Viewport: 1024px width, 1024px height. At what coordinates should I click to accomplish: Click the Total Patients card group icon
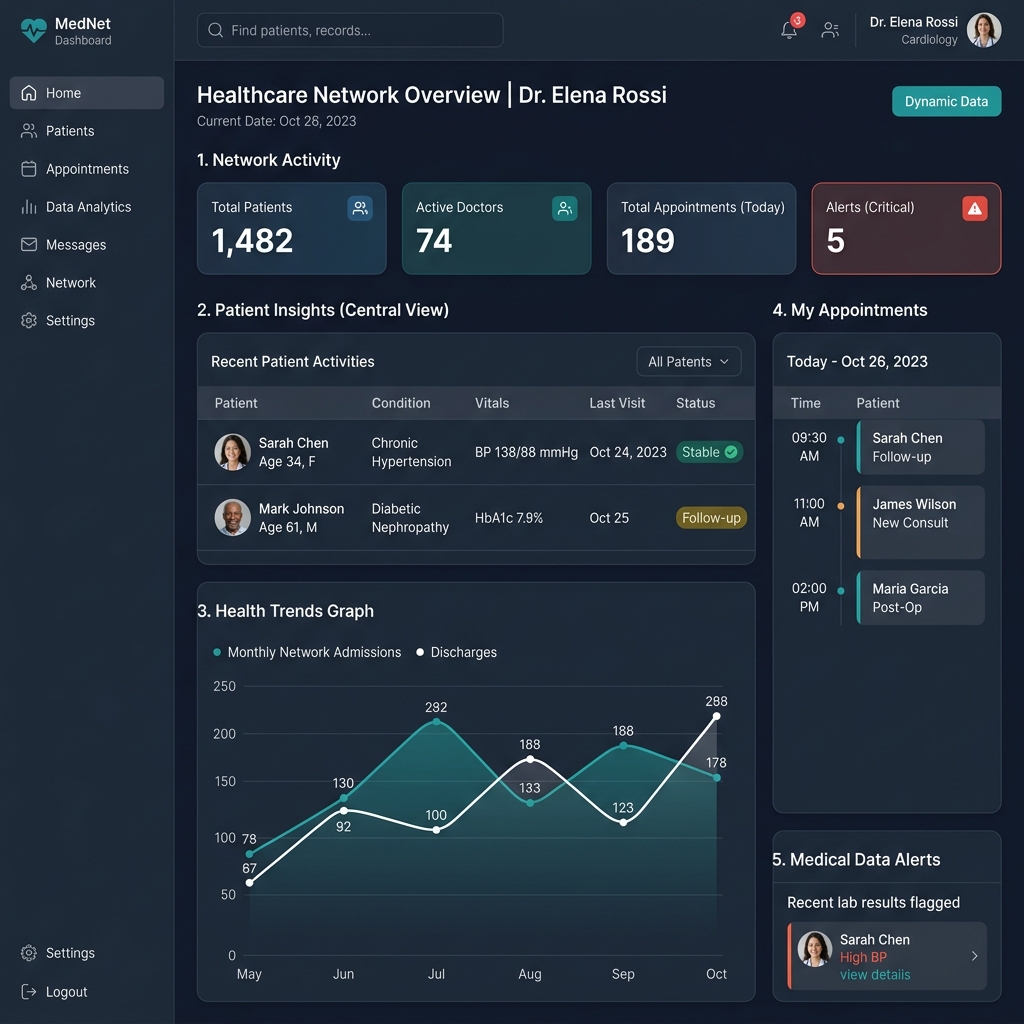[x=360, y=208]
